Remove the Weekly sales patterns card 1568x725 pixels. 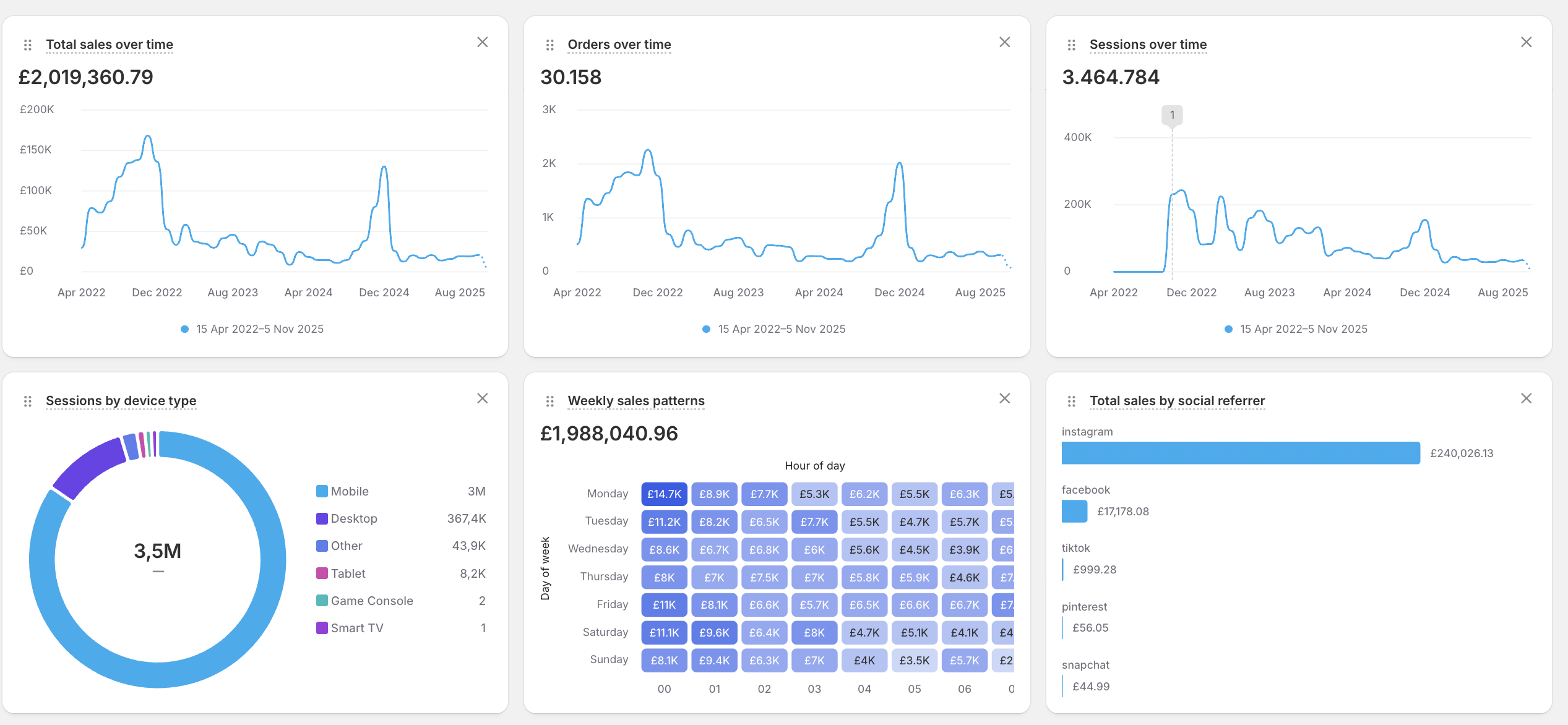(1004, 398)
